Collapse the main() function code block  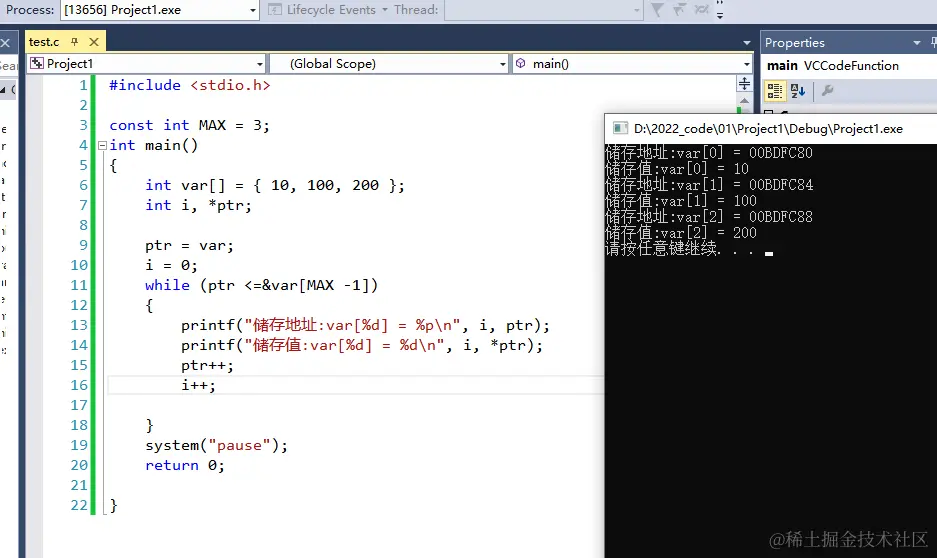pyautogui.click(x=102, y=145)
